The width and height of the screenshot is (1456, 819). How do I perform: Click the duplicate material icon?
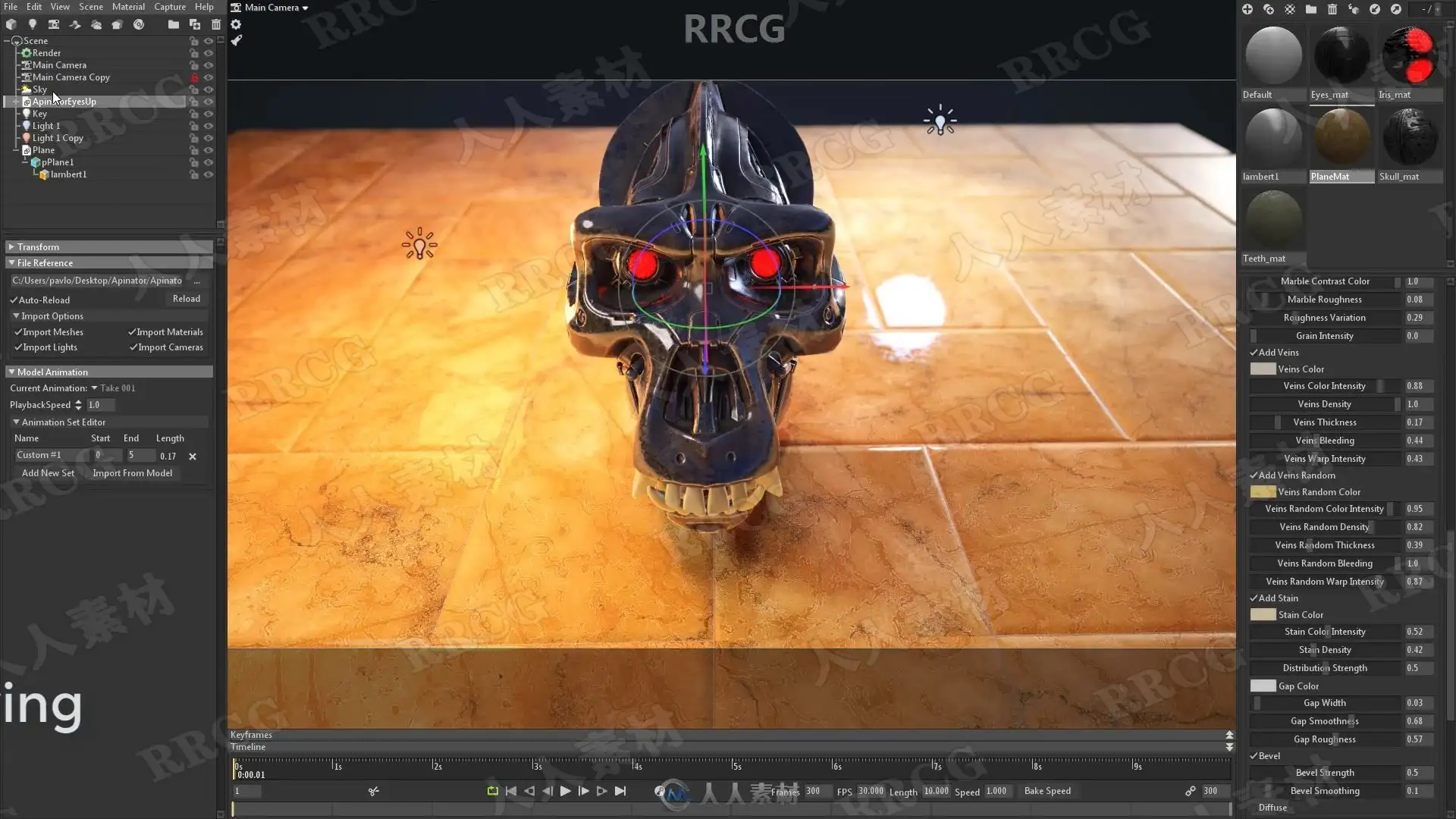(x=1269, y=9)
